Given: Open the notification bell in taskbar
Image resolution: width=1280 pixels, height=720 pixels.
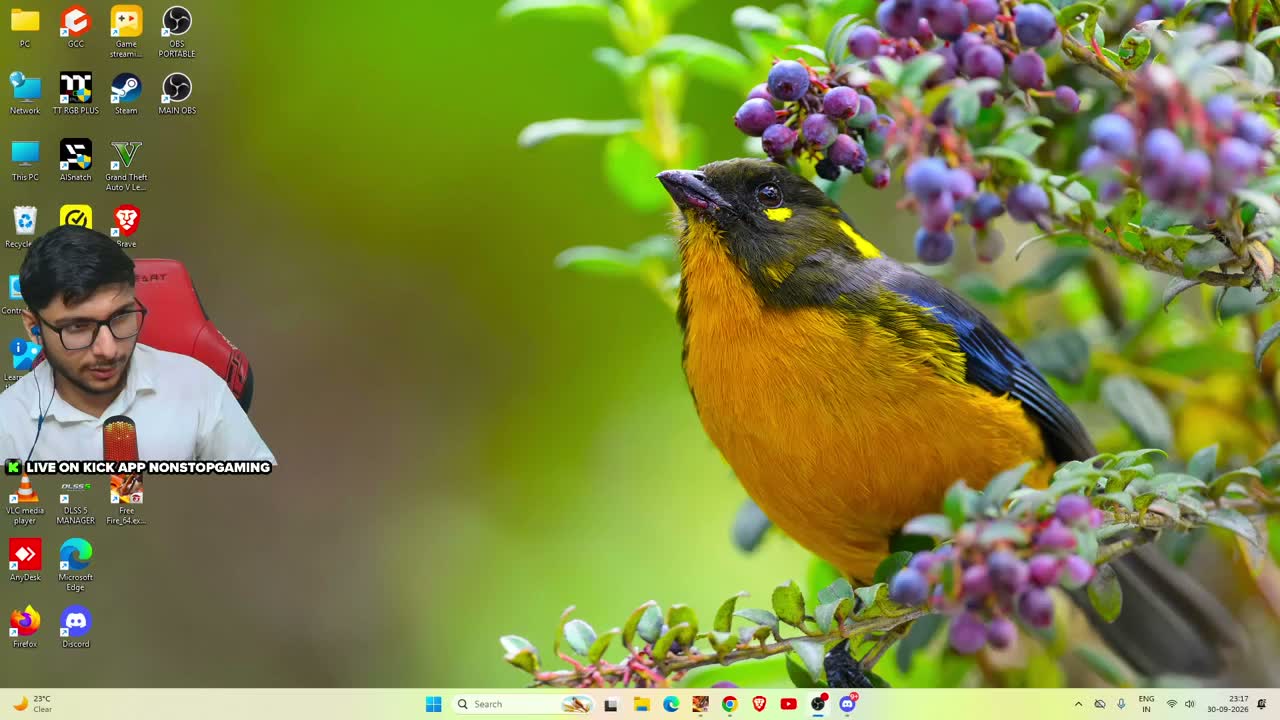Looking at the screenshot, I should tap(1262, 704).
